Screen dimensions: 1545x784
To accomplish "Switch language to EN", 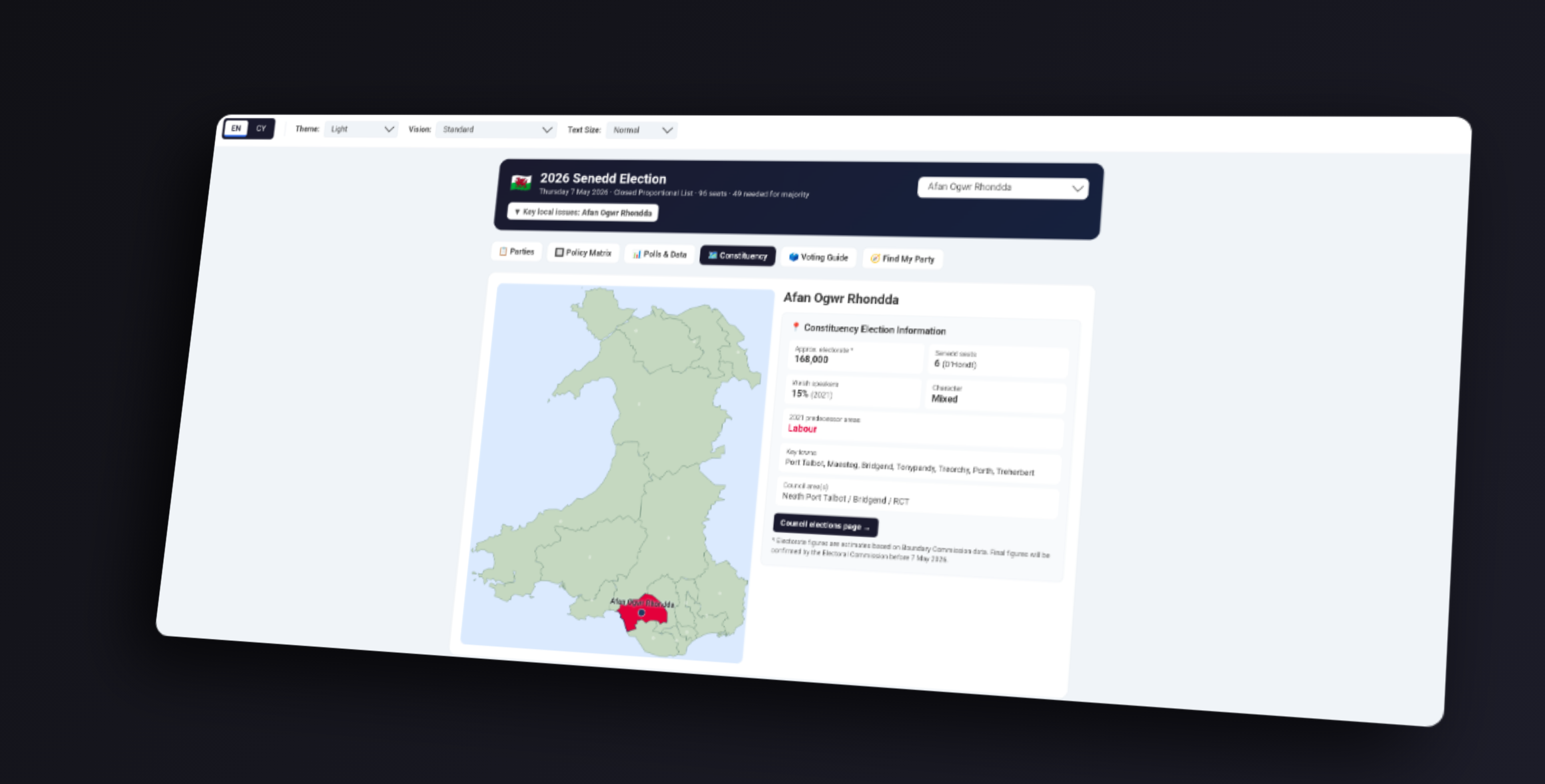I will (x=236, y=128).
